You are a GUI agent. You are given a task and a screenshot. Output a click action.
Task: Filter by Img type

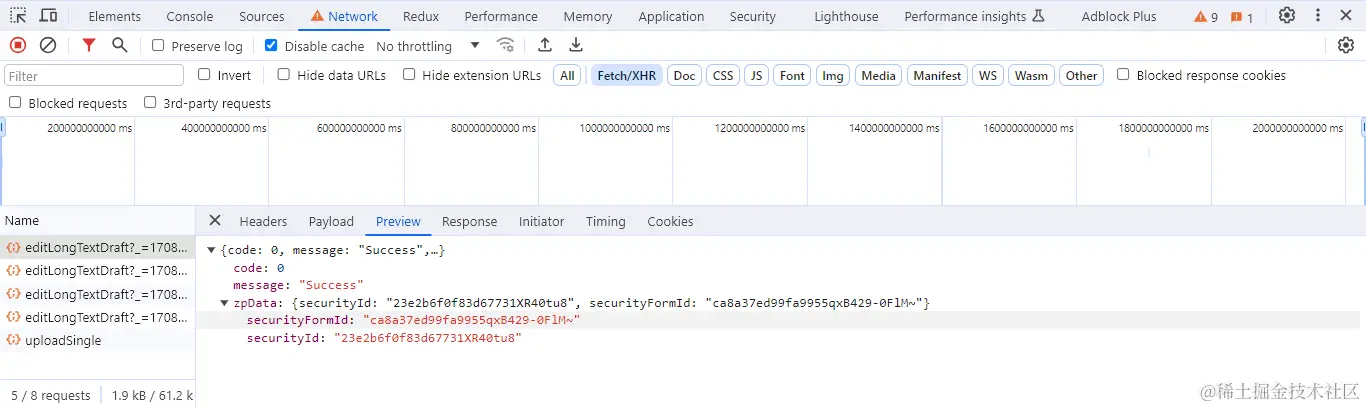coord(832,75)
